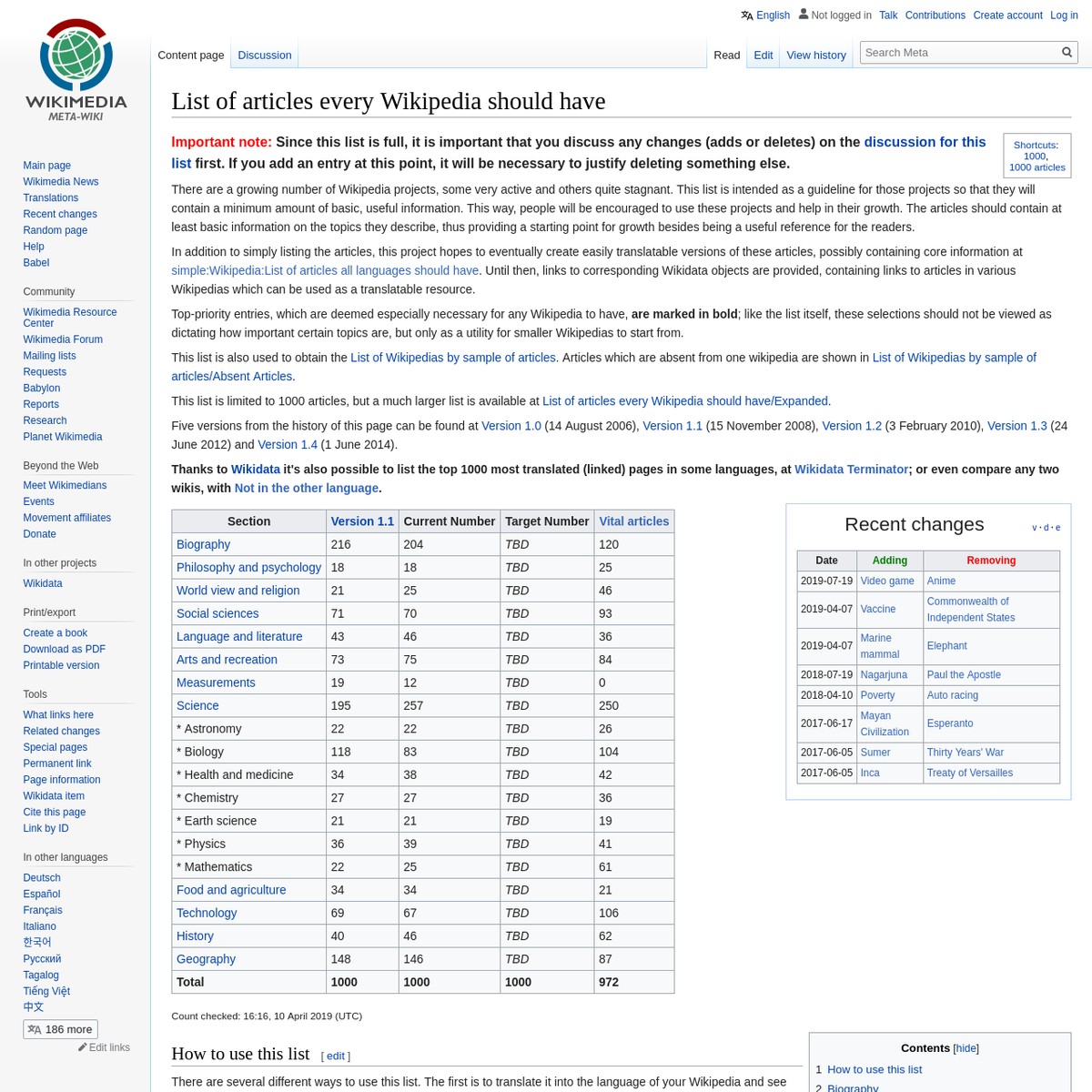
Task: Click the Language and literature link
Action: 239,636
